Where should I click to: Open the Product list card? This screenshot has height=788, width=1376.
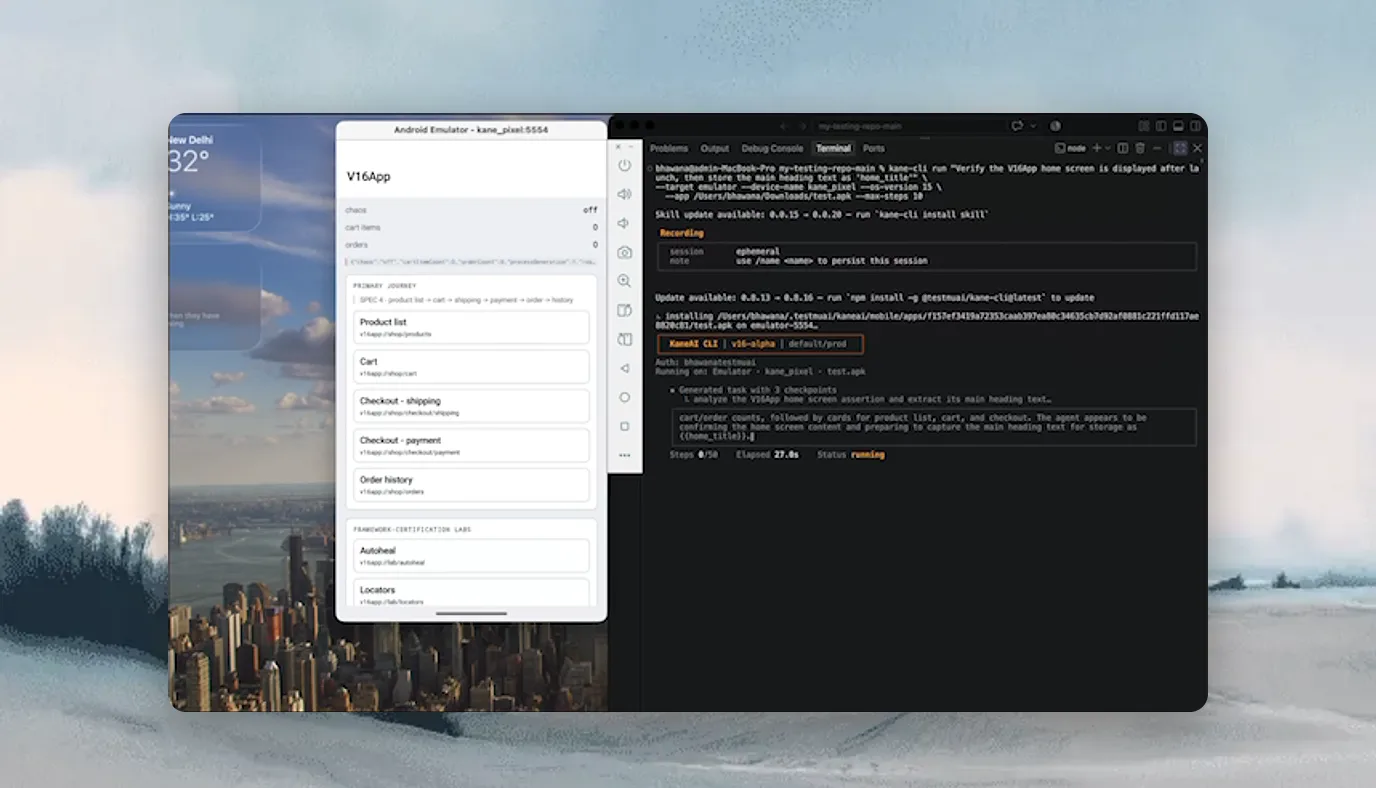point(472,327)
